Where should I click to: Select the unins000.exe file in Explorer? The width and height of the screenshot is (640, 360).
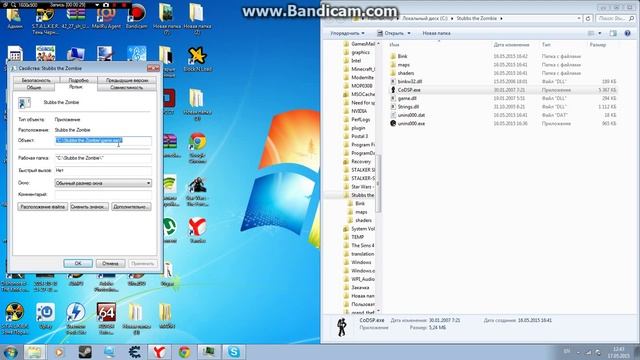(503, 123)
